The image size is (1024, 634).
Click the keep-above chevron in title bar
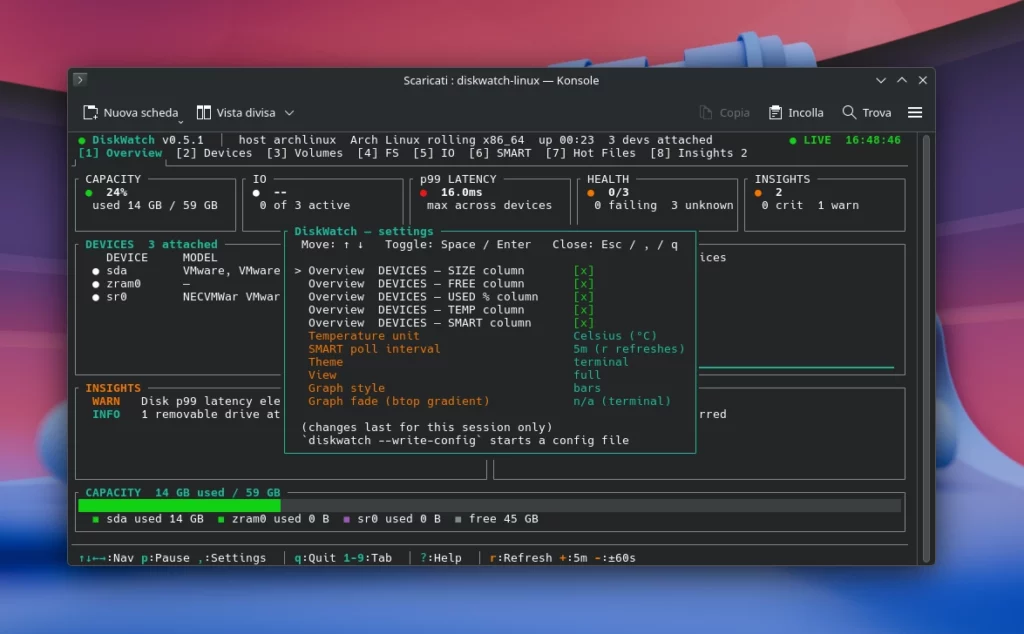tap(902, 80)
